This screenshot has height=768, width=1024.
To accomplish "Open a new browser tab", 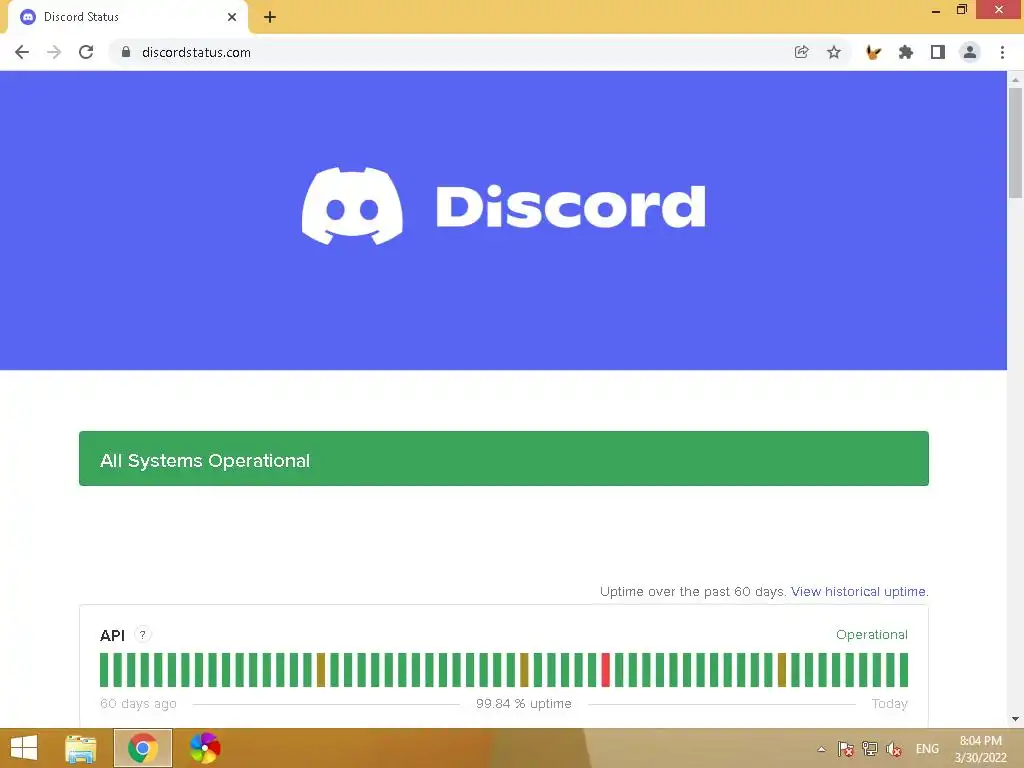I will pos(270,17).
